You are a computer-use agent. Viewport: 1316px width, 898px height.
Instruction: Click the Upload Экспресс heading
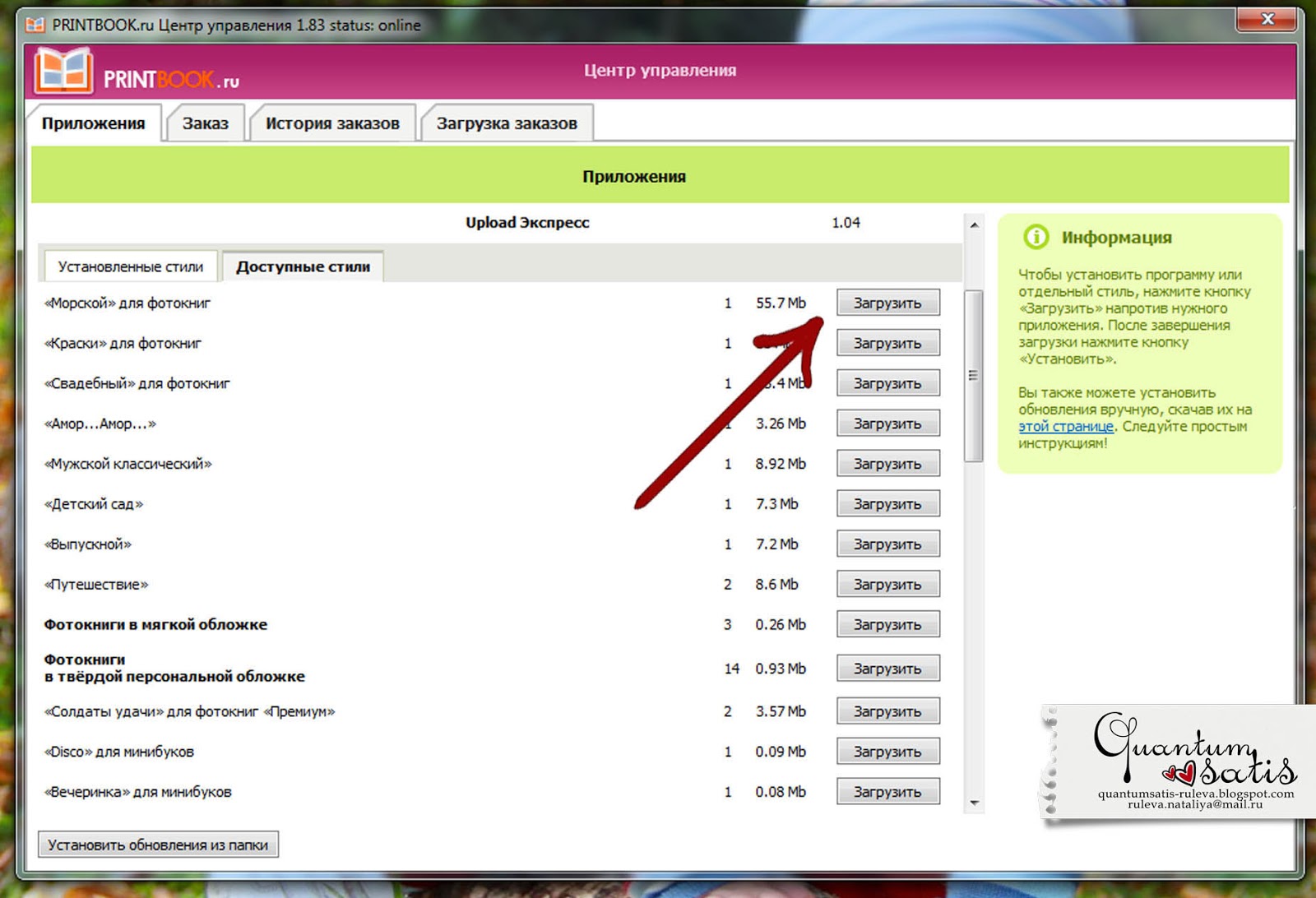pyautogui.click(x=527, y=223)
